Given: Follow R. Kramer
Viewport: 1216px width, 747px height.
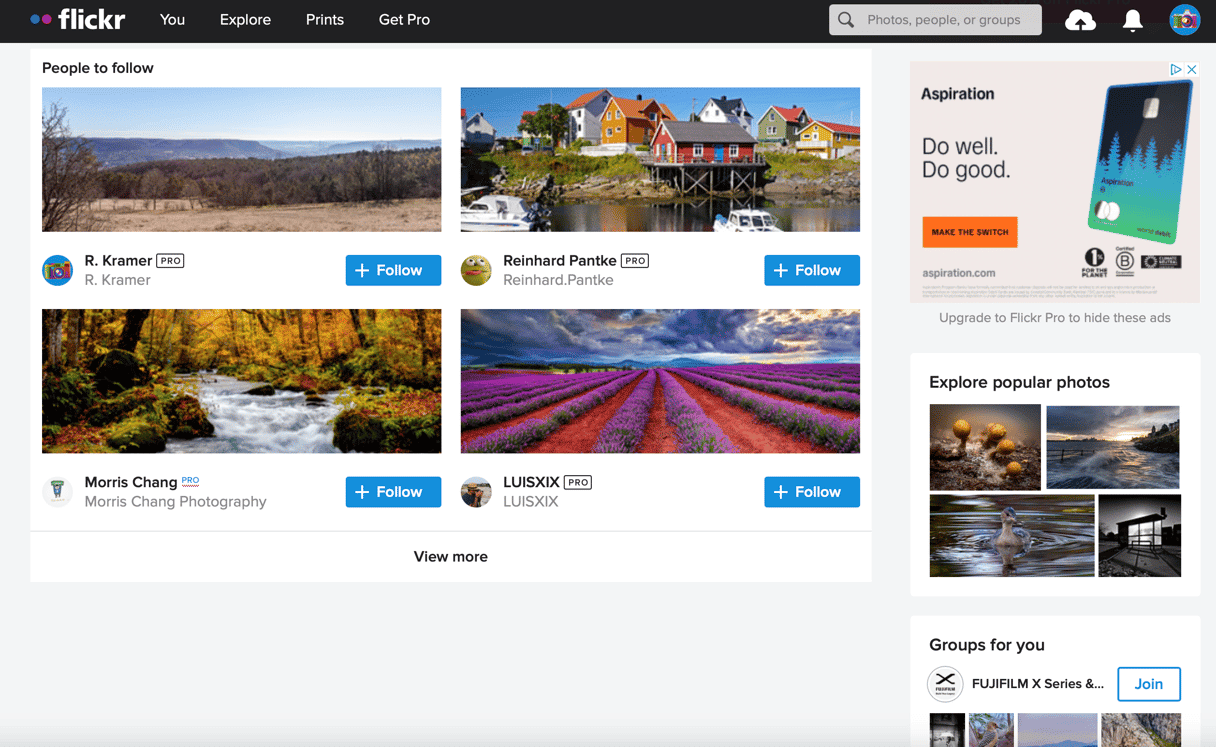Looking at the screenshot, I should (393, 270).
